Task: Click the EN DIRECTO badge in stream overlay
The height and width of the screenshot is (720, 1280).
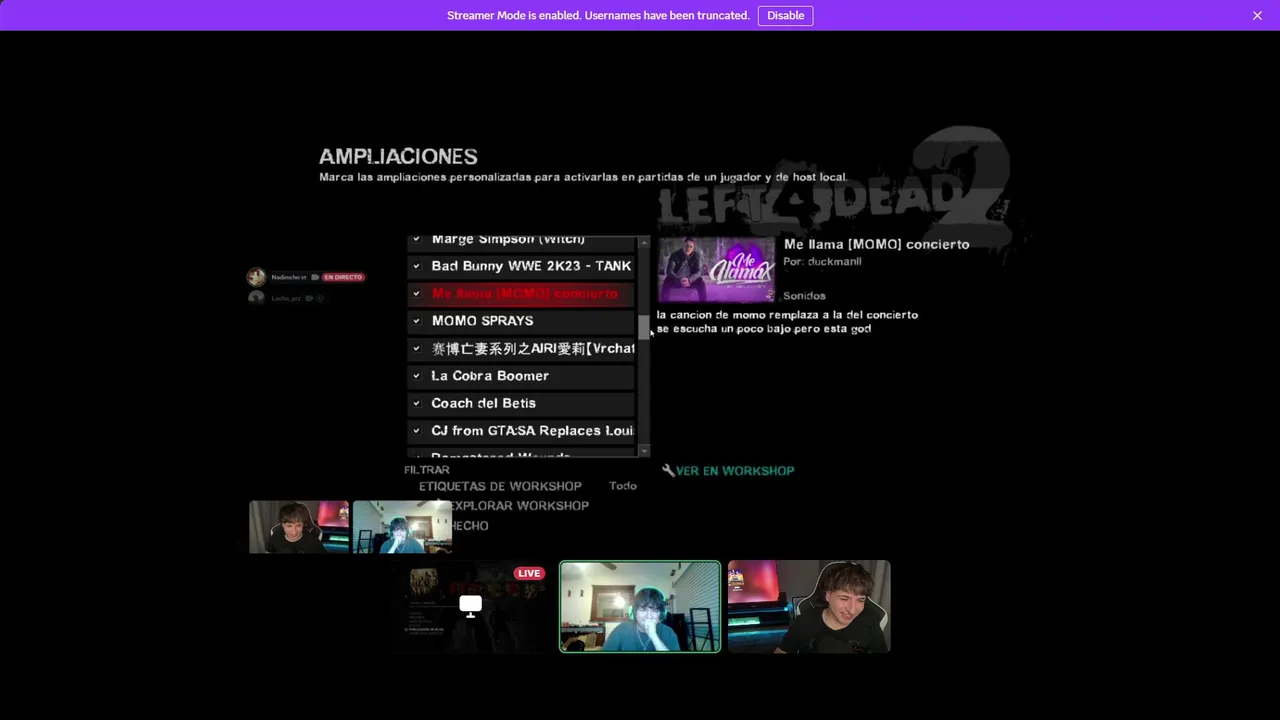Action: click(342, 277)
